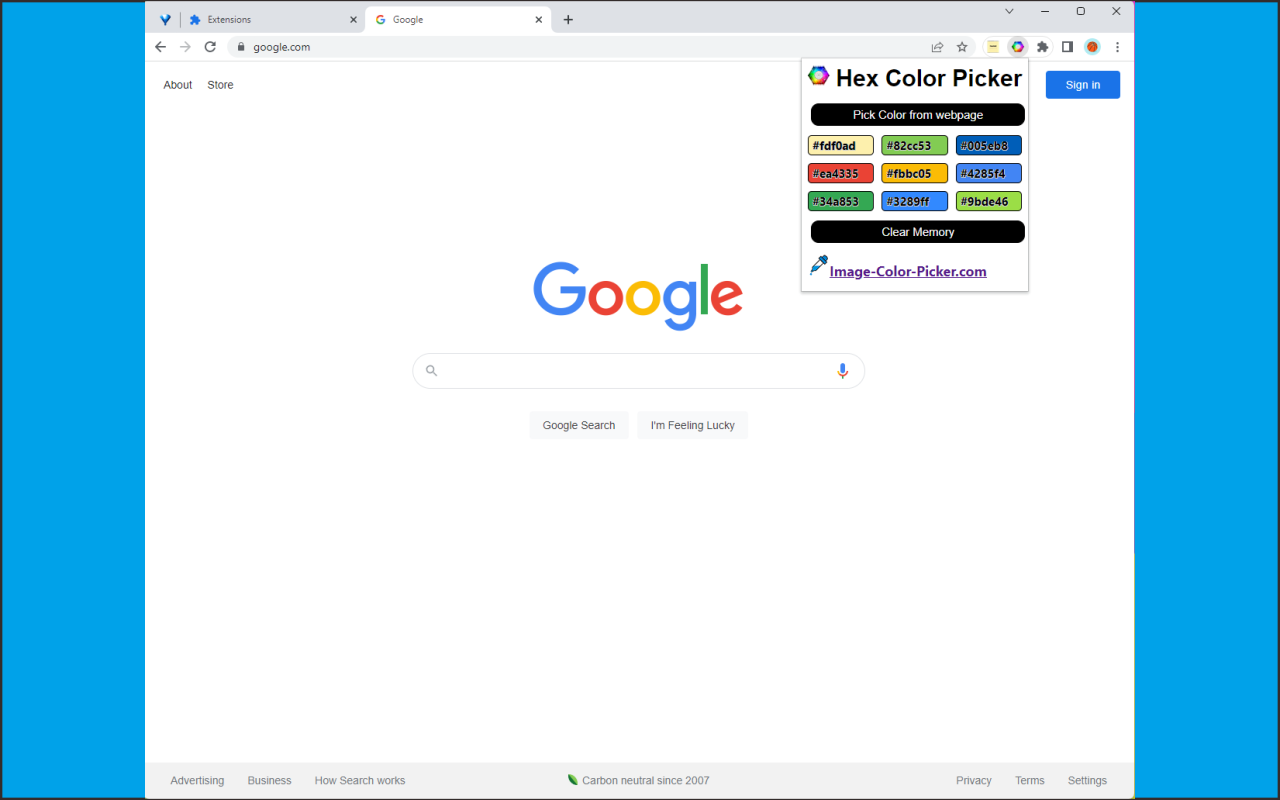
Task: Click the Google Search button
Action: [579, 425]
